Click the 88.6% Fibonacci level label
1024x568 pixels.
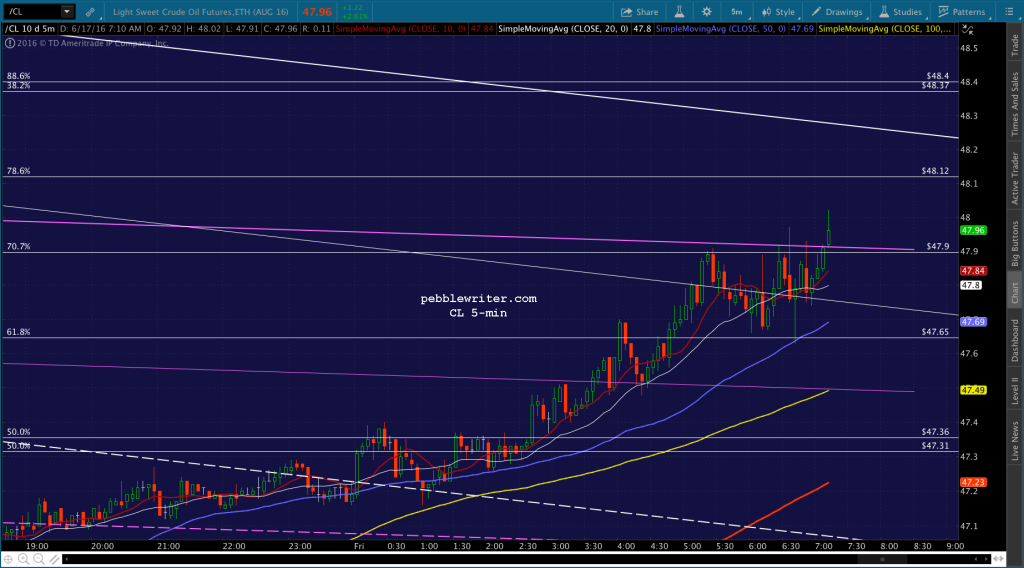pyautogui.click(x=18, y=76)
